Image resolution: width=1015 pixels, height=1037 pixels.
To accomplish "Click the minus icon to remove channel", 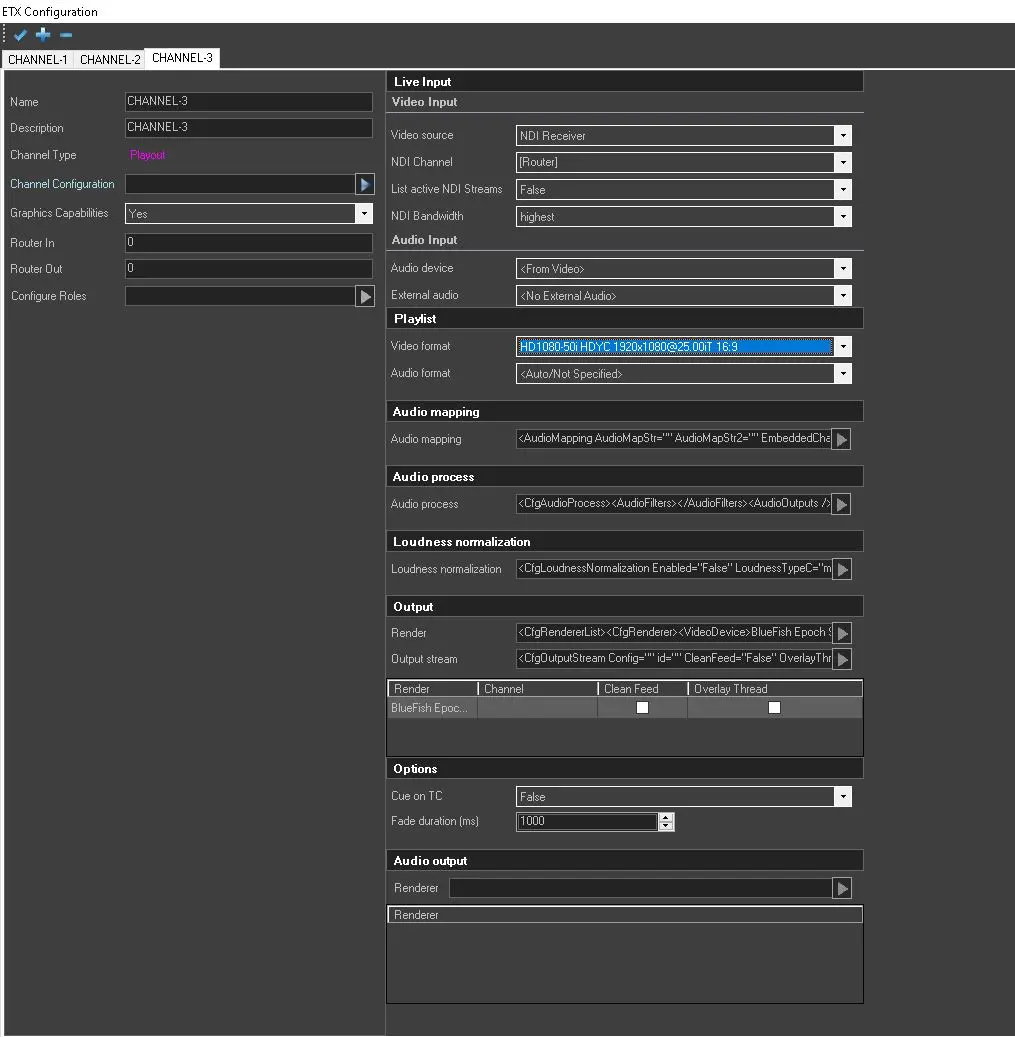I will (66, 35).
